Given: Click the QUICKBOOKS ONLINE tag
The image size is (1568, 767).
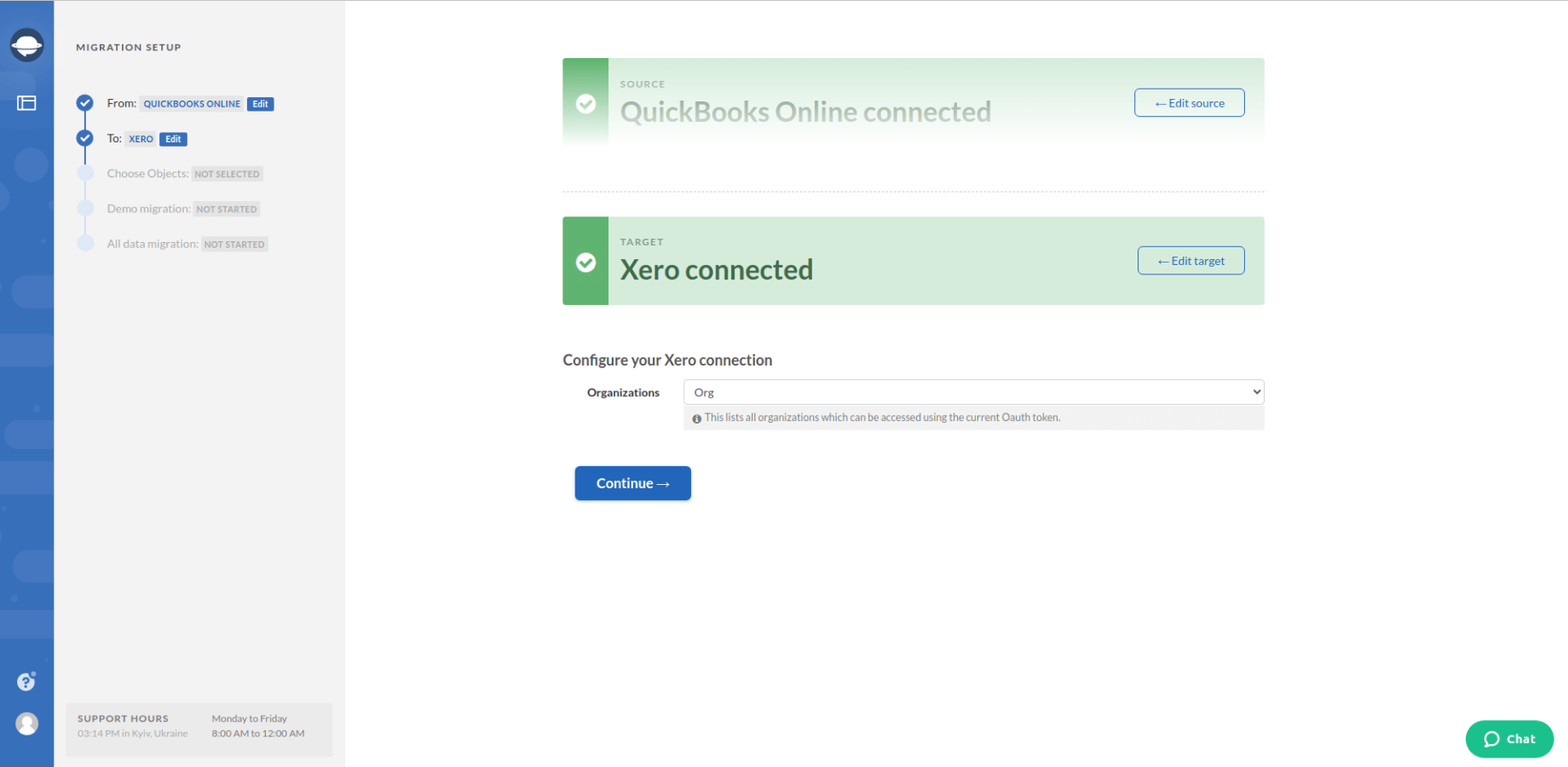Looking at the screenshot, I should (x=192, y=104).
